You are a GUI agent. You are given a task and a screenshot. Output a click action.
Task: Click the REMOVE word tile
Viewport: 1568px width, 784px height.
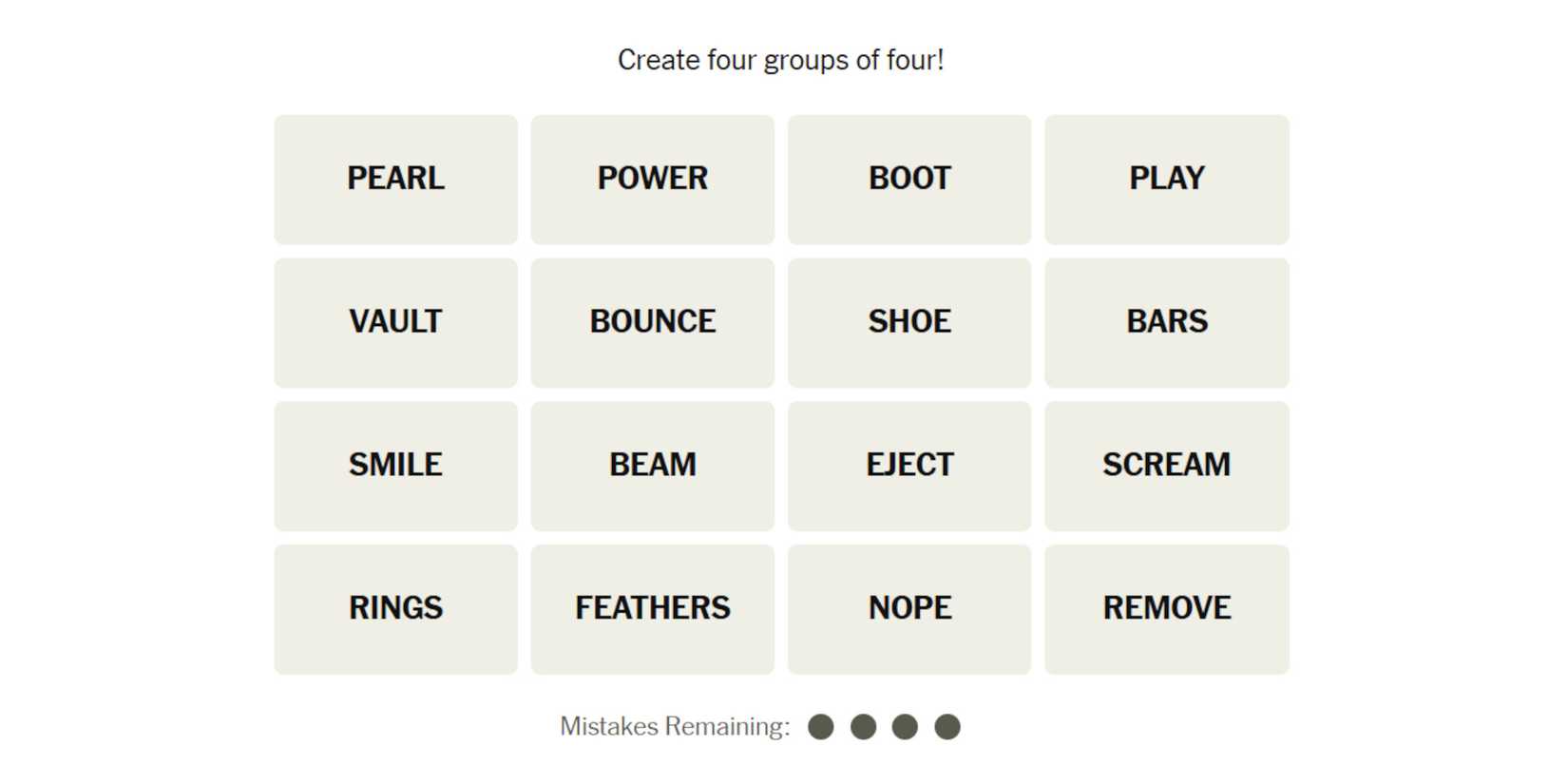[1166, 609]
